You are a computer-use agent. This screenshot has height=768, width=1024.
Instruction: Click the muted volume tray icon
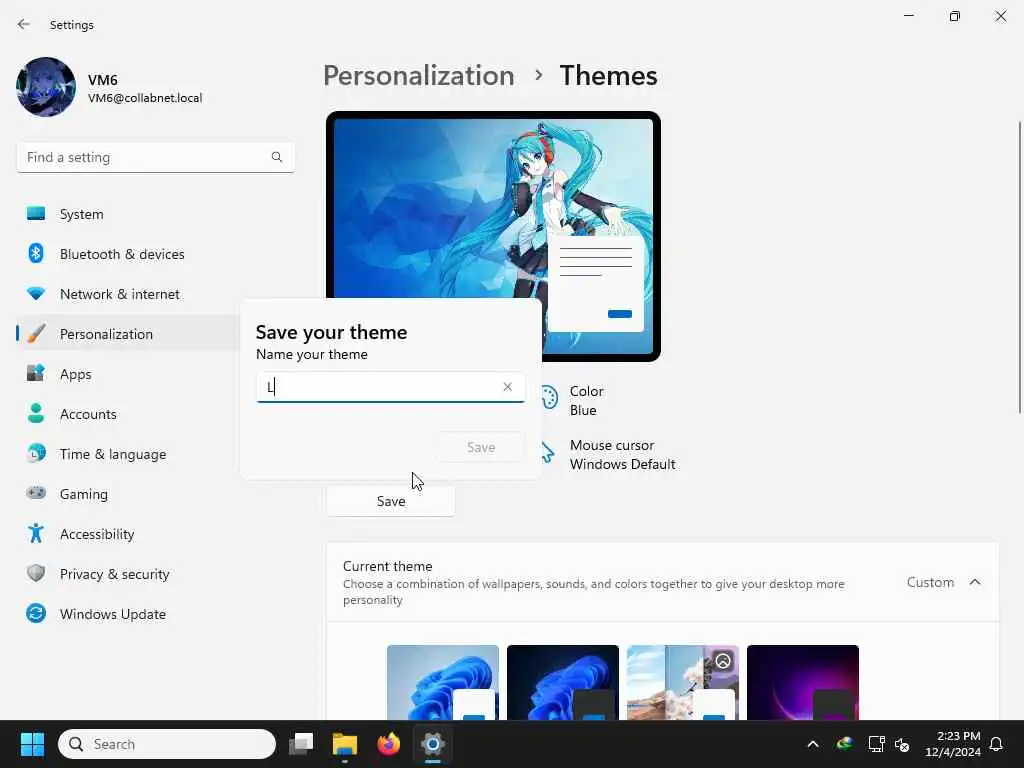click(902, 744)
